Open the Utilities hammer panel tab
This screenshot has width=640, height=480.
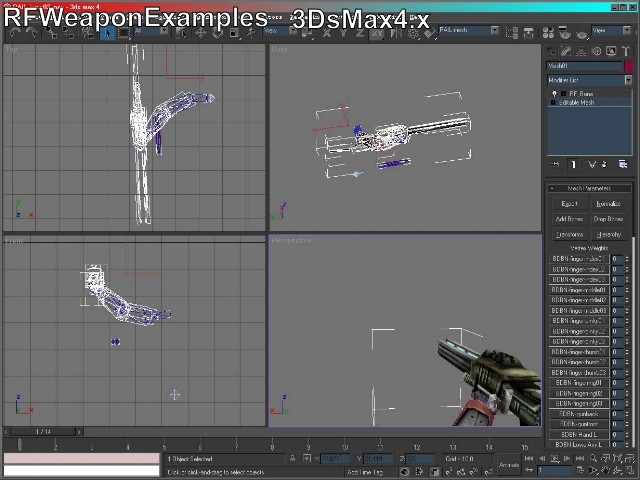pyautogui.click(x=626, y=51)
